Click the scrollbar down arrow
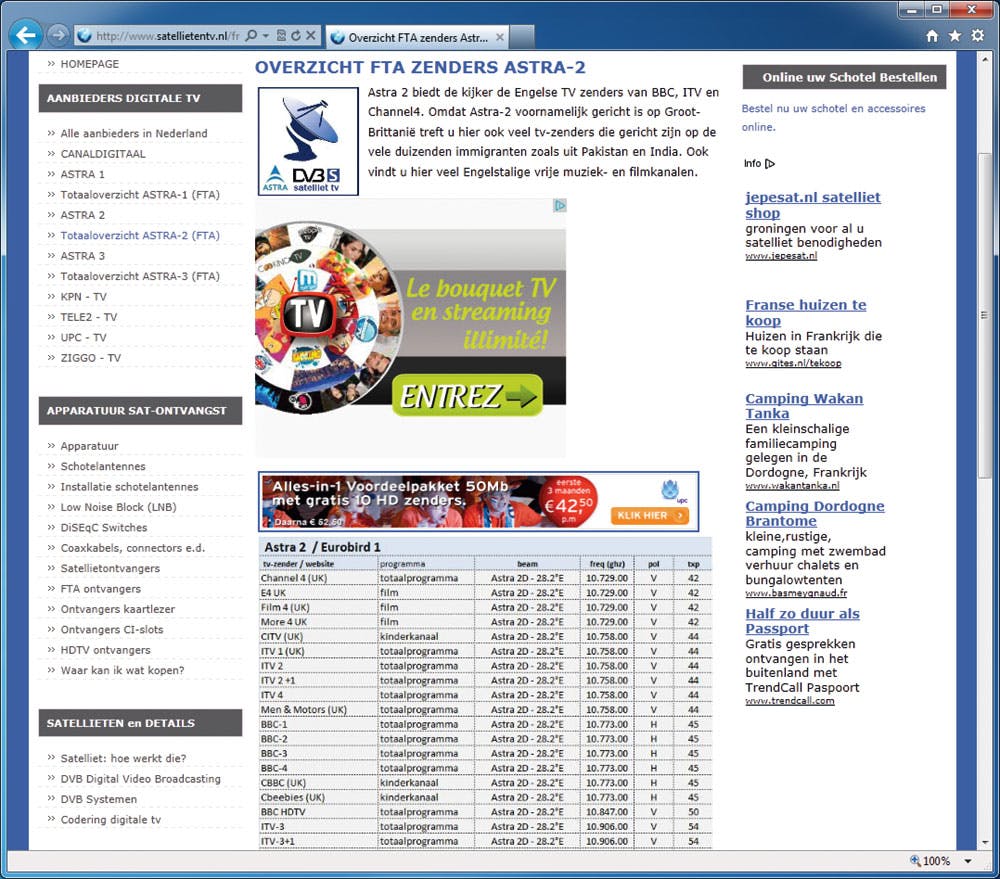 pos(984,842)
